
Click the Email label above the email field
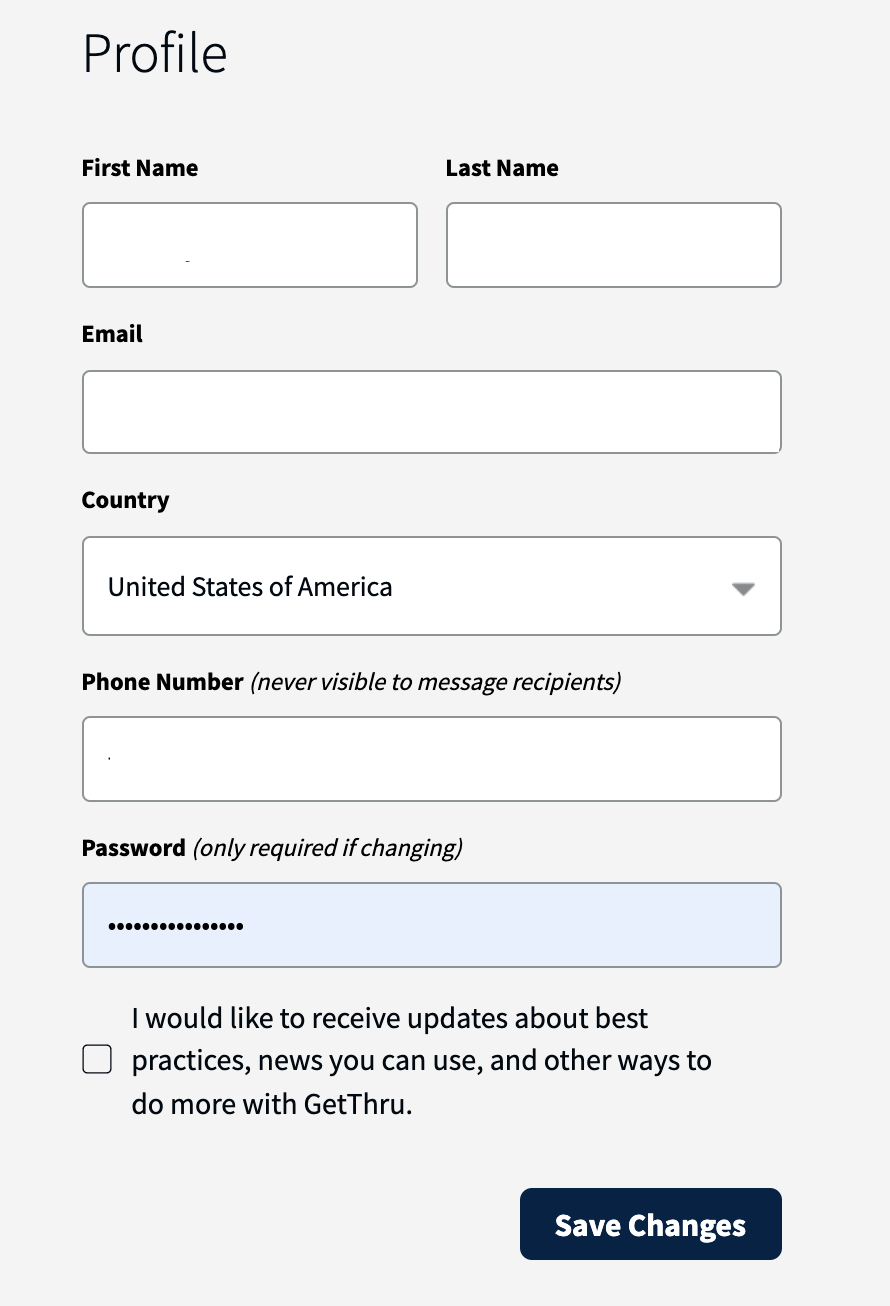pos(111,334)
